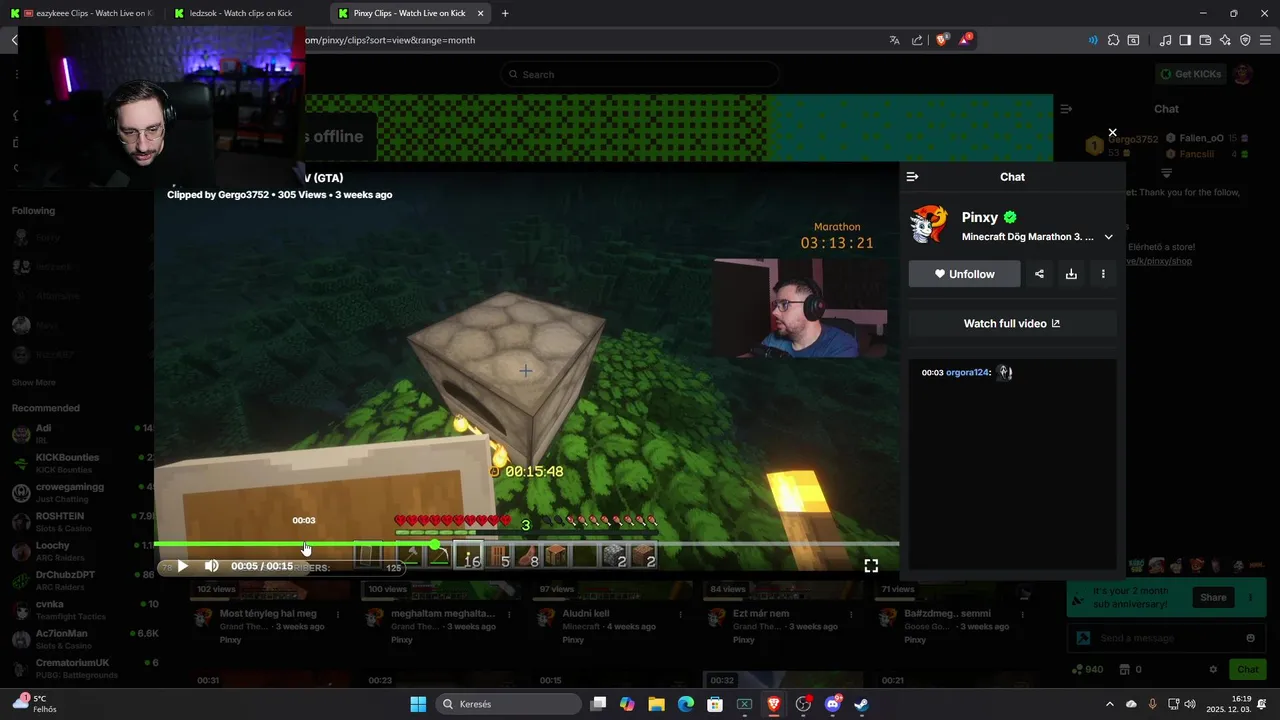Open the Brave hamburger main menu
Viewport: 1280px width, 720px height.
tap(1265, 40)
